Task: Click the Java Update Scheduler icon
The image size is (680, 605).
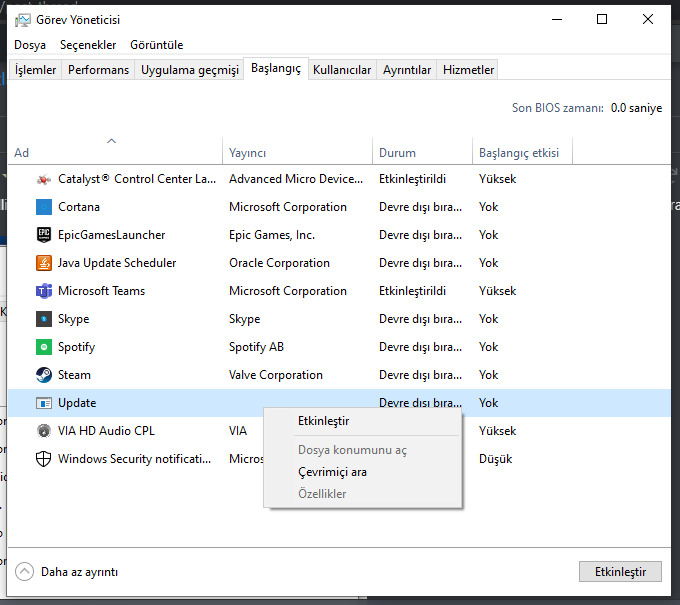Action: [x=44, y=263]
